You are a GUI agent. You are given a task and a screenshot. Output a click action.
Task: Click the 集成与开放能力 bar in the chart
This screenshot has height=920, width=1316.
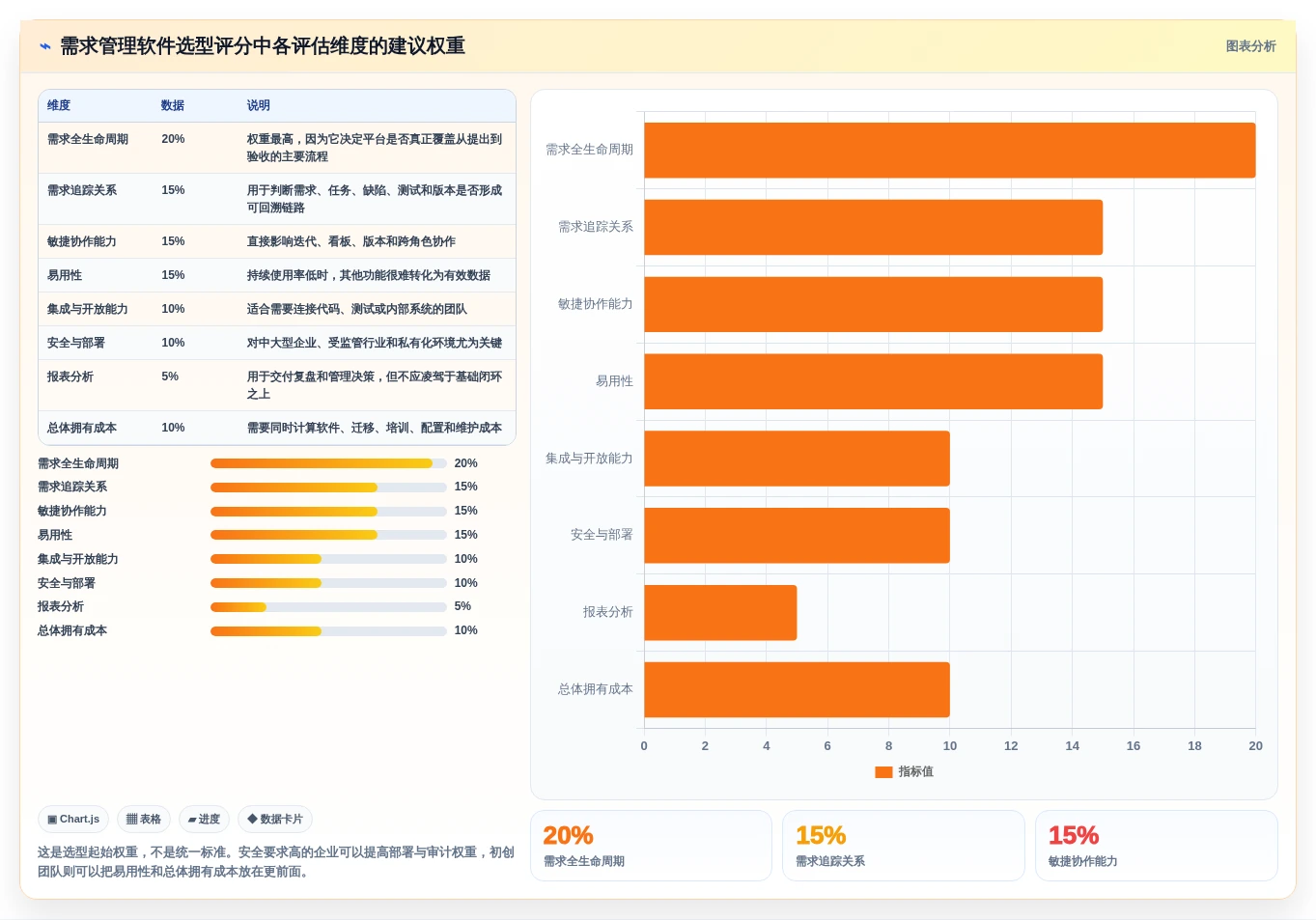798,459
